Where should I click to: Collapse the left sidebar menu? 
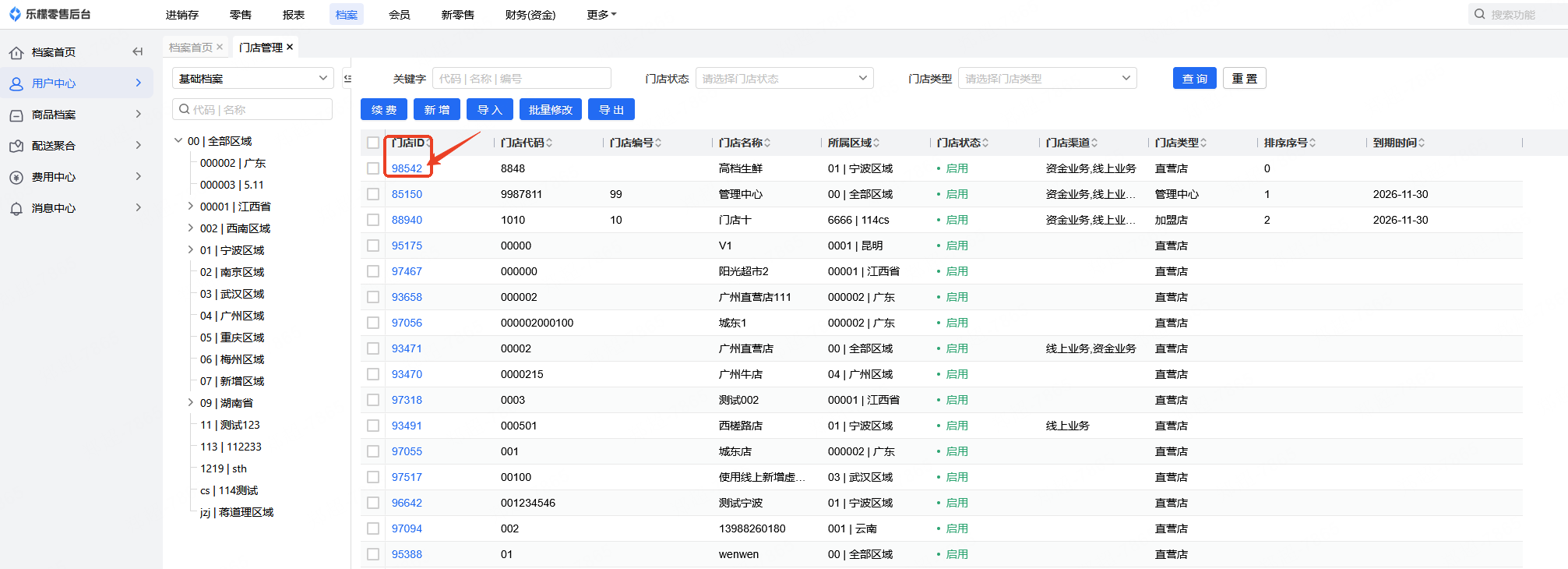coord(138,52)
